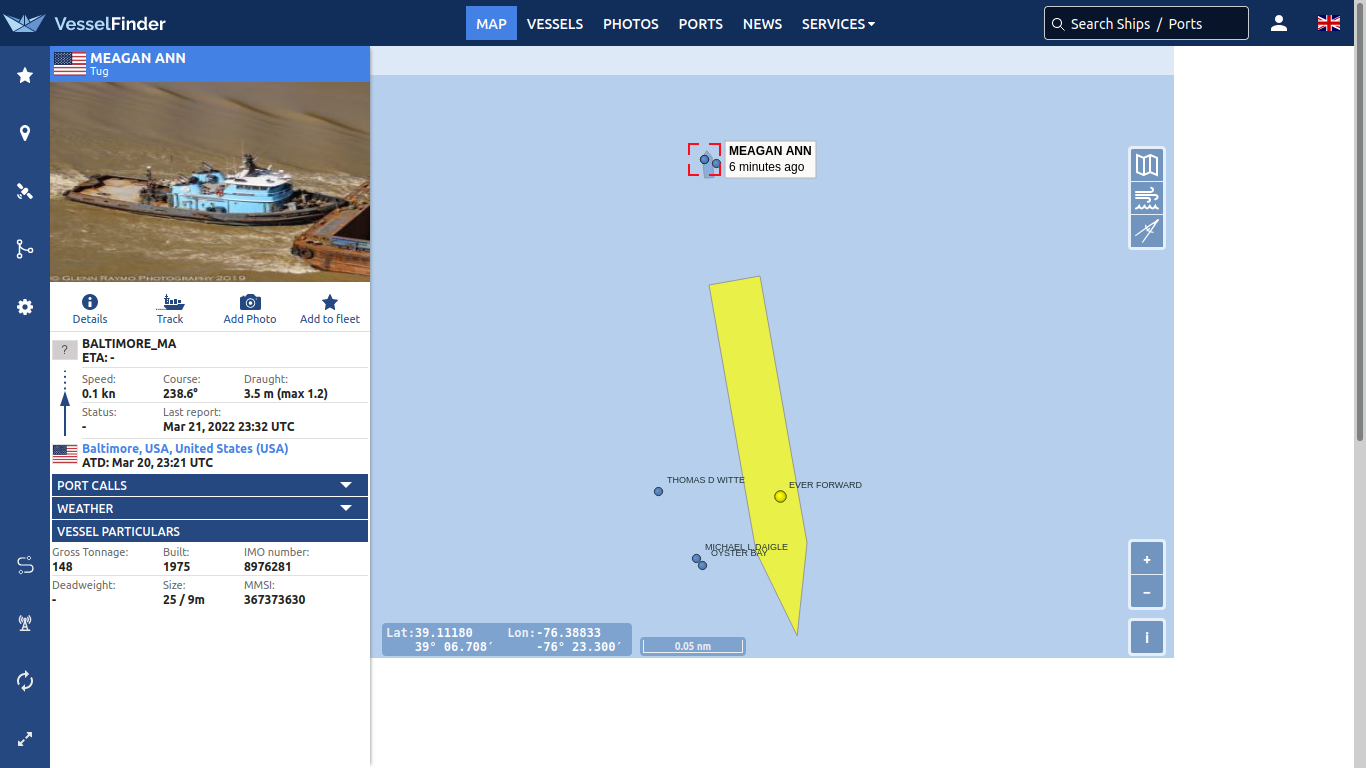Toggle fullscreen with expand arrows icon
Viewport: 1366px width, 768px height.
25,739
